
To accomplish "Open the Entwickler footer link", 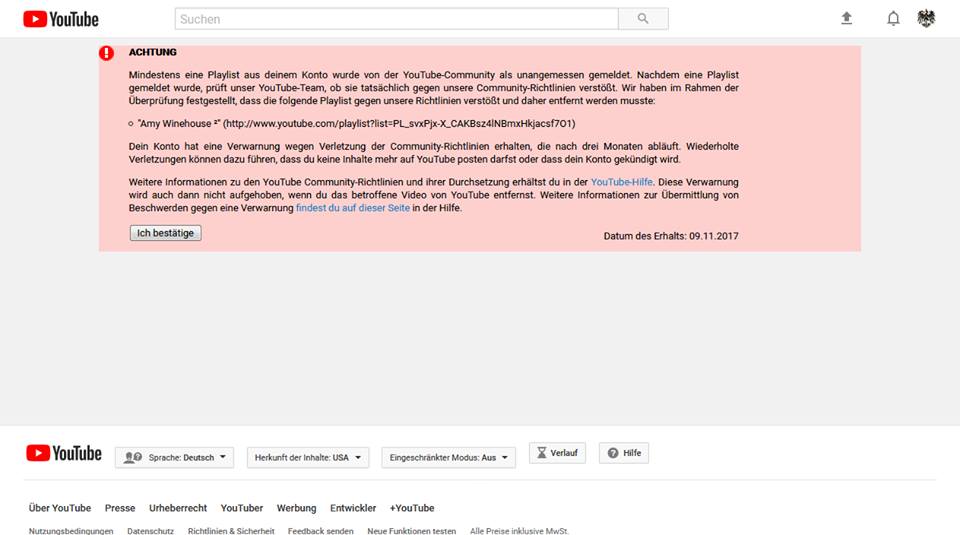I will tap(353, 508).
